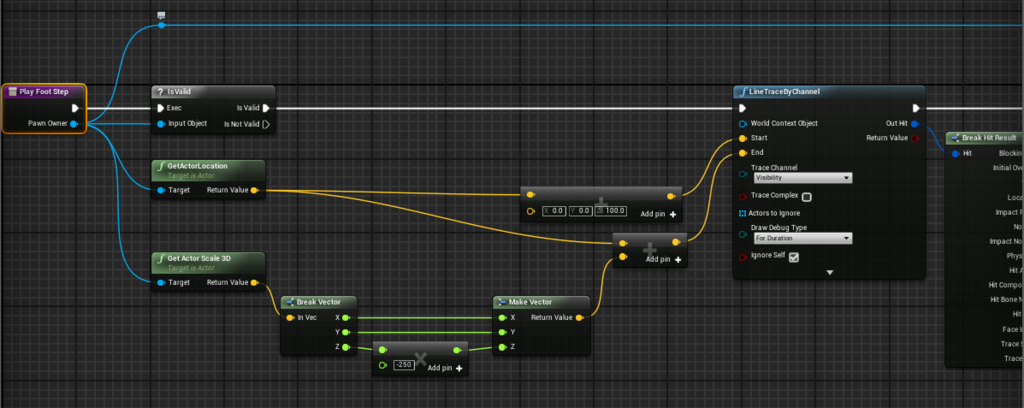Click the IsValid Exec input pin

(x=160, y=108)
